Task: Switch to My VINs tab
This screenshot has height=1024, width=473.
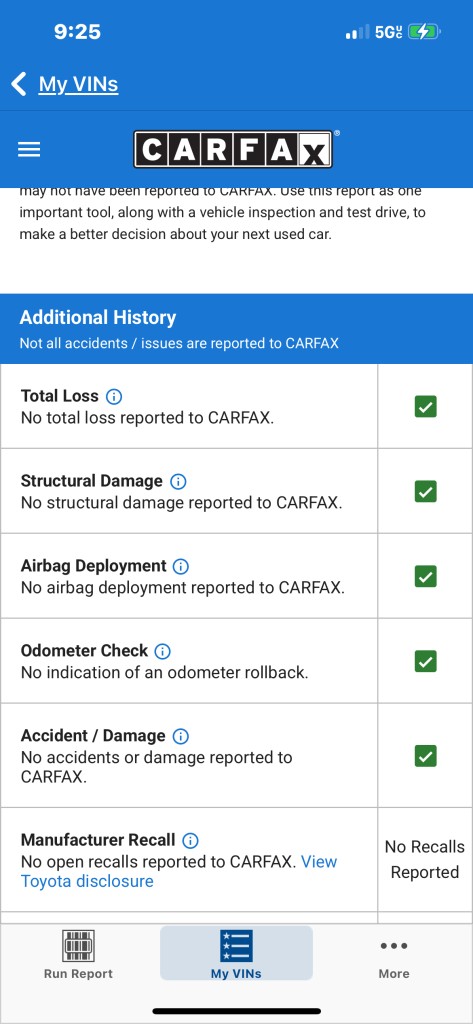Action: (x=236, y=953)
